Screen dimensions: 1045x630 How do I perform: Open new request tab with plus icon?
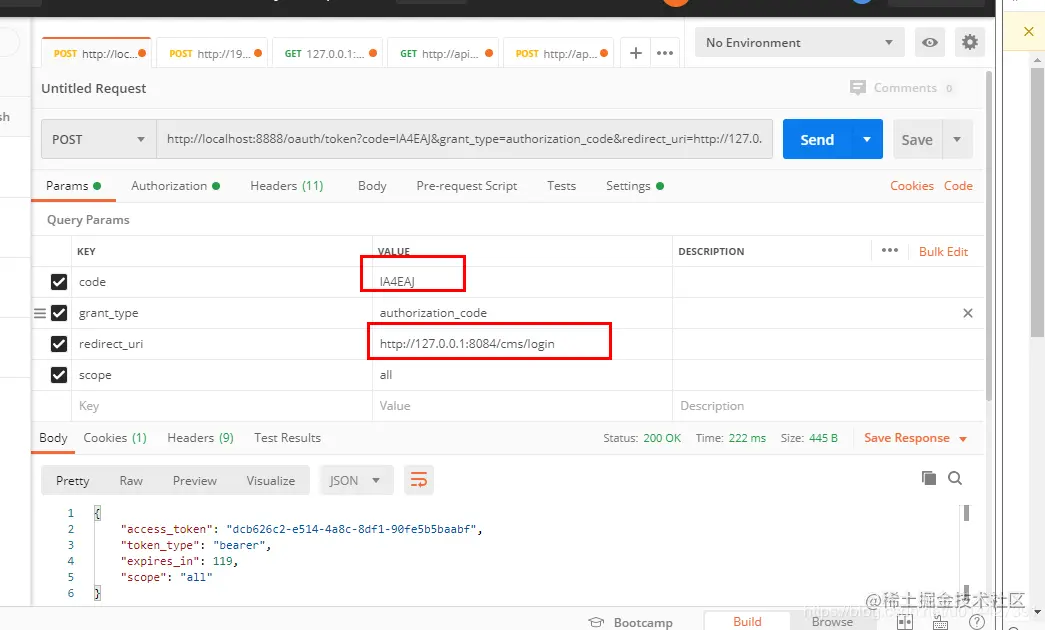636,53
